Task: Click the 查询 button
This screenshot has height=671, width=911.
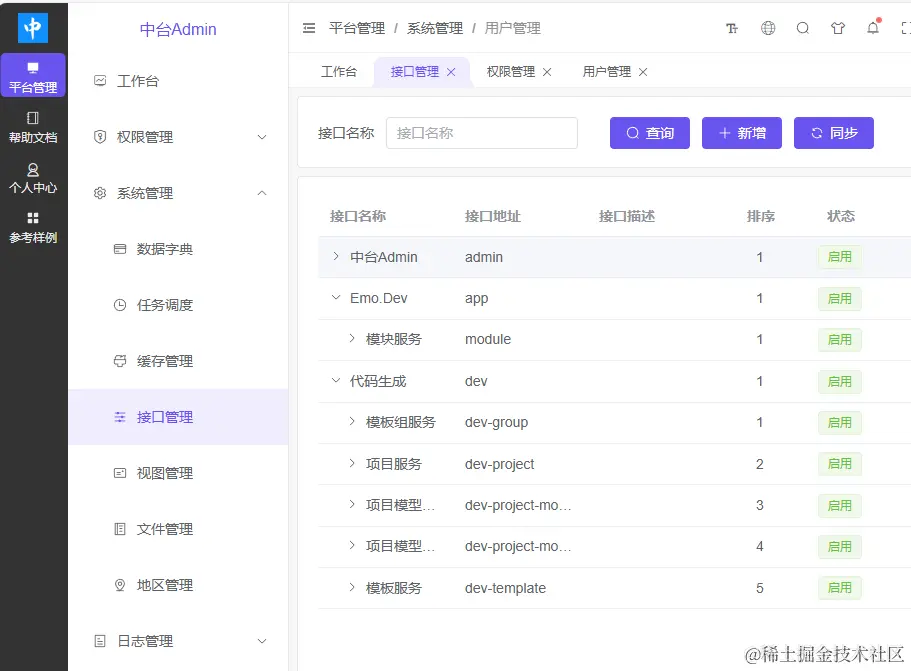Action: coord(650,133)
